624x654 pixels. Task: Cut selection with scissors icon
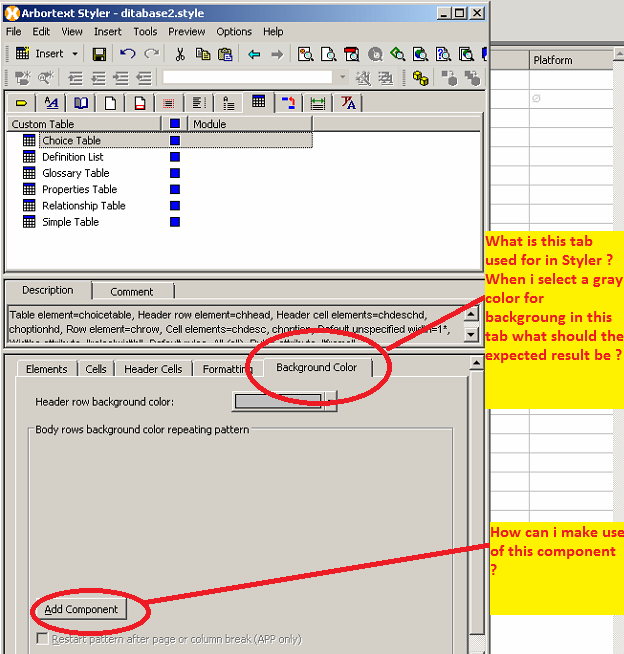pyautogui.click(x=180, y=54)
